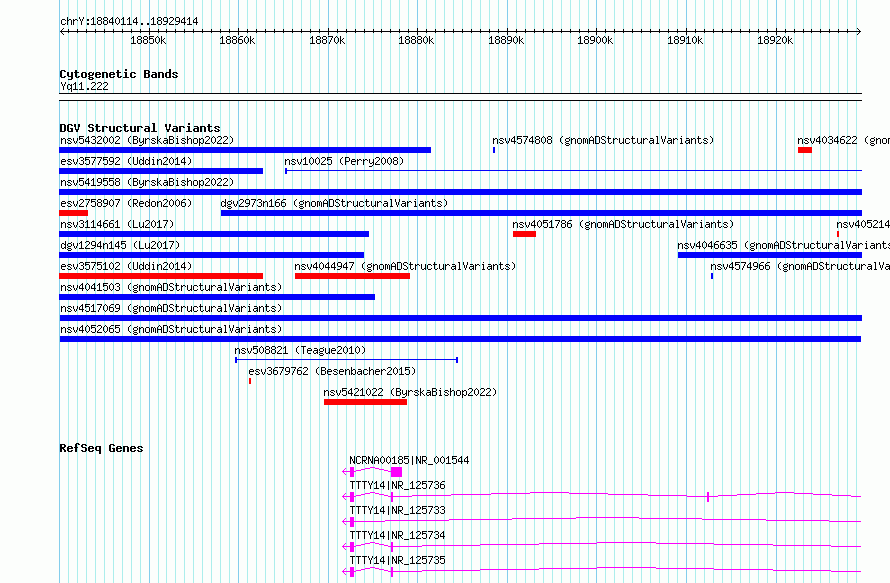Select the TTTY14|NR_125734 transcript label
The height and width of the screenshot is (583, 890).
(397, 535)
